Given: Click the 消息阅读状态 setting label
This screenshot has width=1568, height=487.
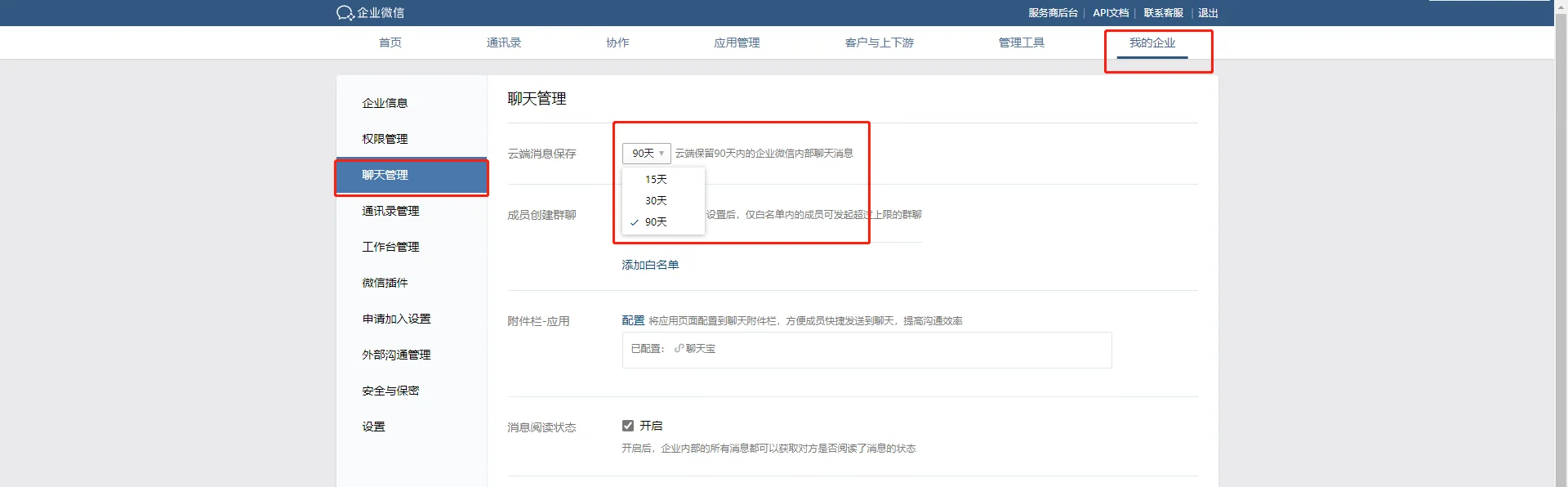Looking at the screenshot, I should tap(541, 427).
